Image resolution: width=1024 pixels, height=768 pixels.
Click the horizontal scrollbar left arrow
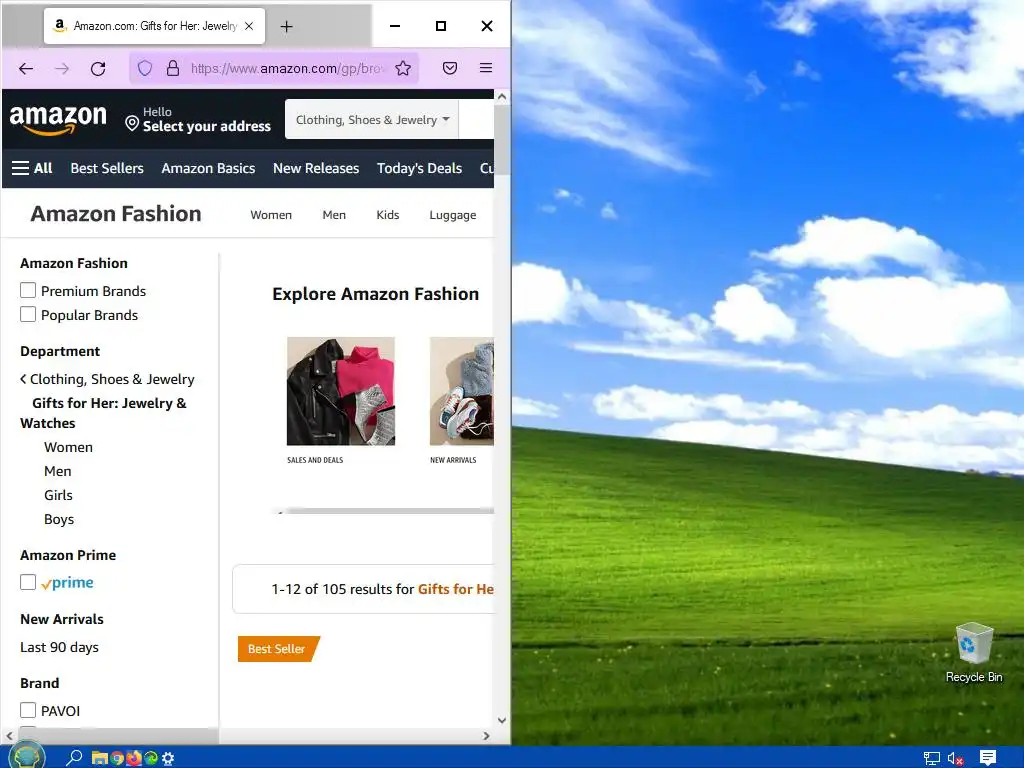click(9, 735)
